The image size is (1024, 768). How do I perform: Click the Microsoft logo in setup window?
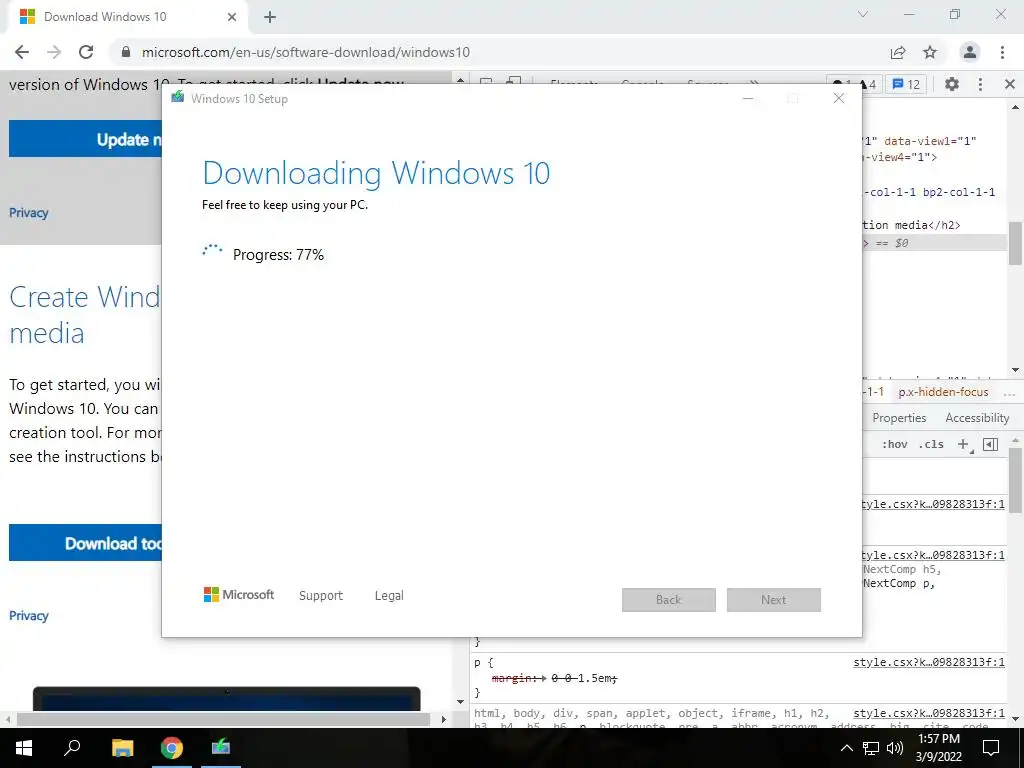(238, 594)
